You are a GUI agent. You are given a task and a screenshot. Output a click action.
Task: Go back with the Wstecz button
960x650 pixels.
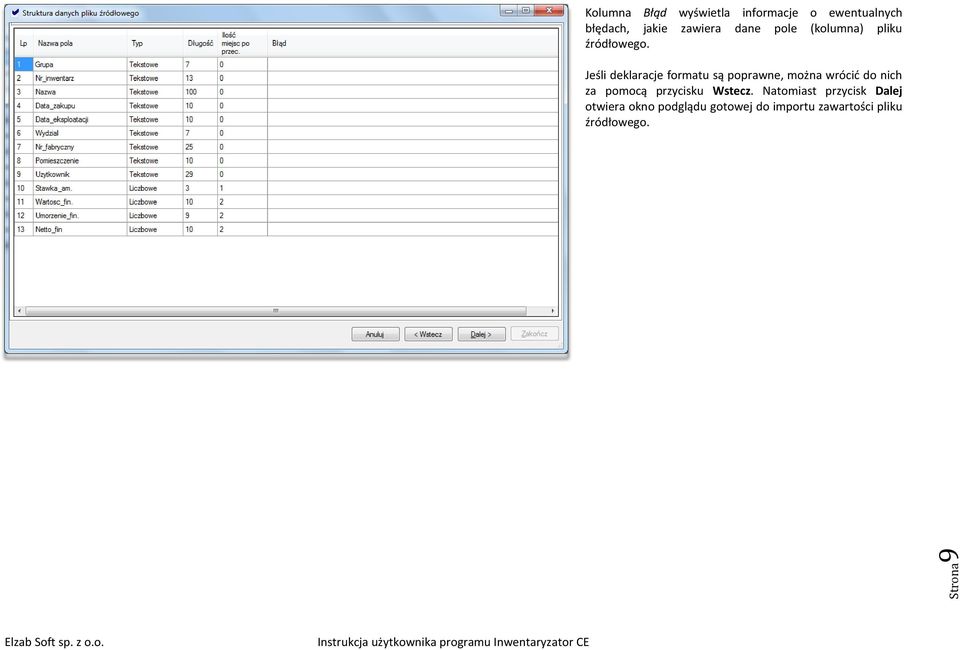pyautogui.click(x=428, y=334)
